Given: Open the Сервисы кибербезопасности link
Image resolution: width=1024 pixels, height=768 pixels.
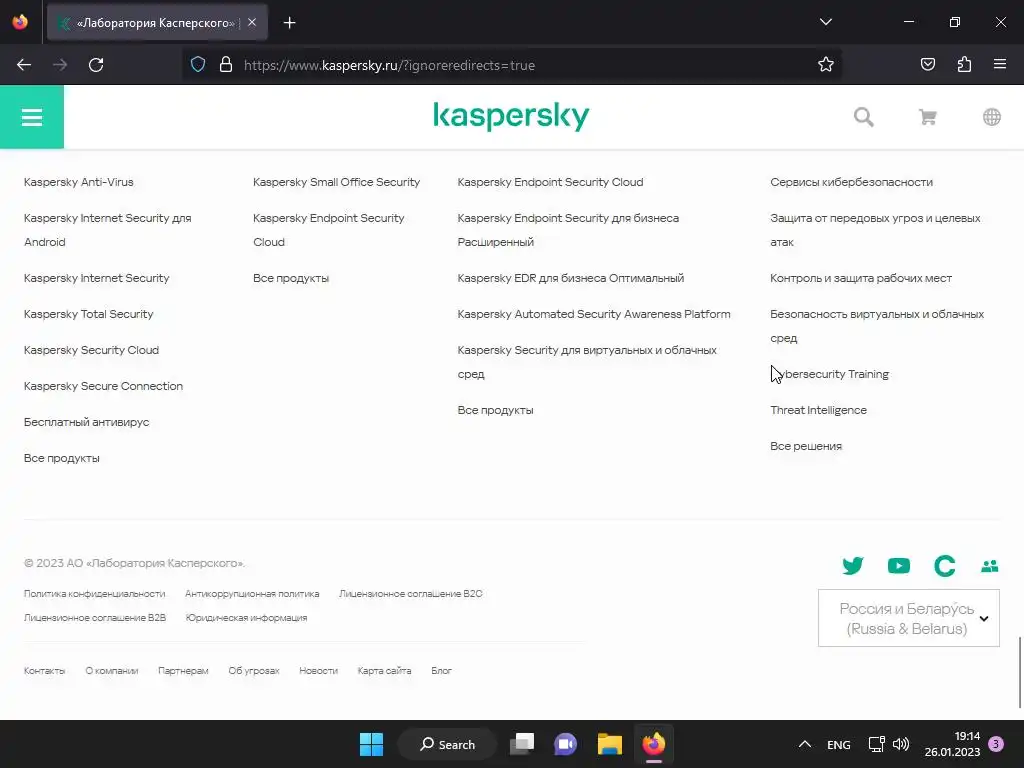Looking at the screenshot, I should tap(852, 182).
